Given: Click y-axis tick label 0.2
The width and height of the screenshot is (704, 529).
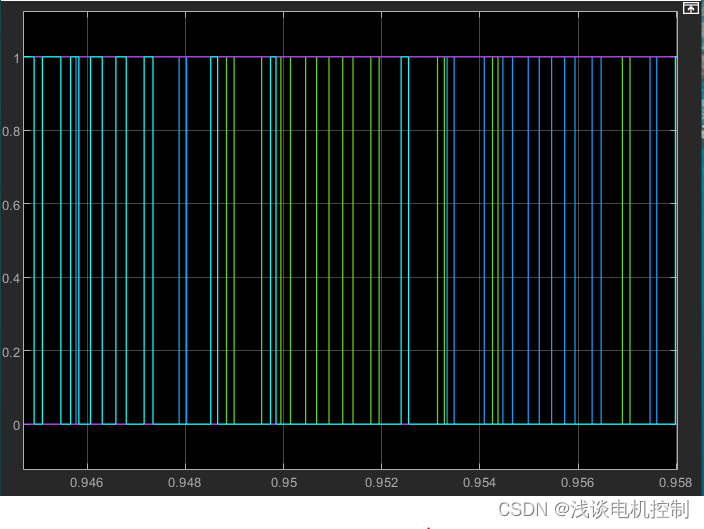Looking at the screenshot, I should coord(11,352).
